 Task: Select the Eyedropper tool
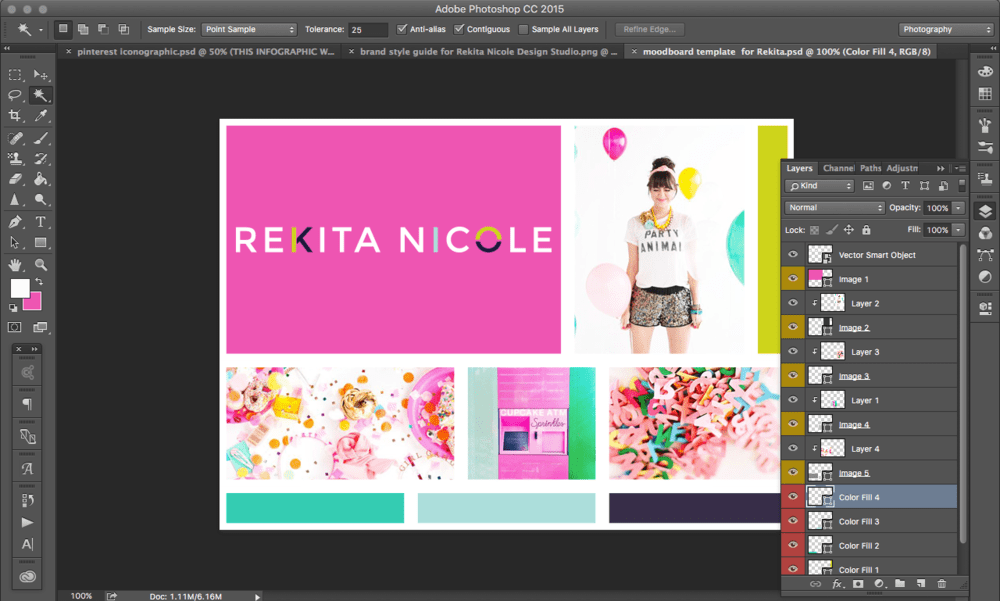(x=40, y=115)
